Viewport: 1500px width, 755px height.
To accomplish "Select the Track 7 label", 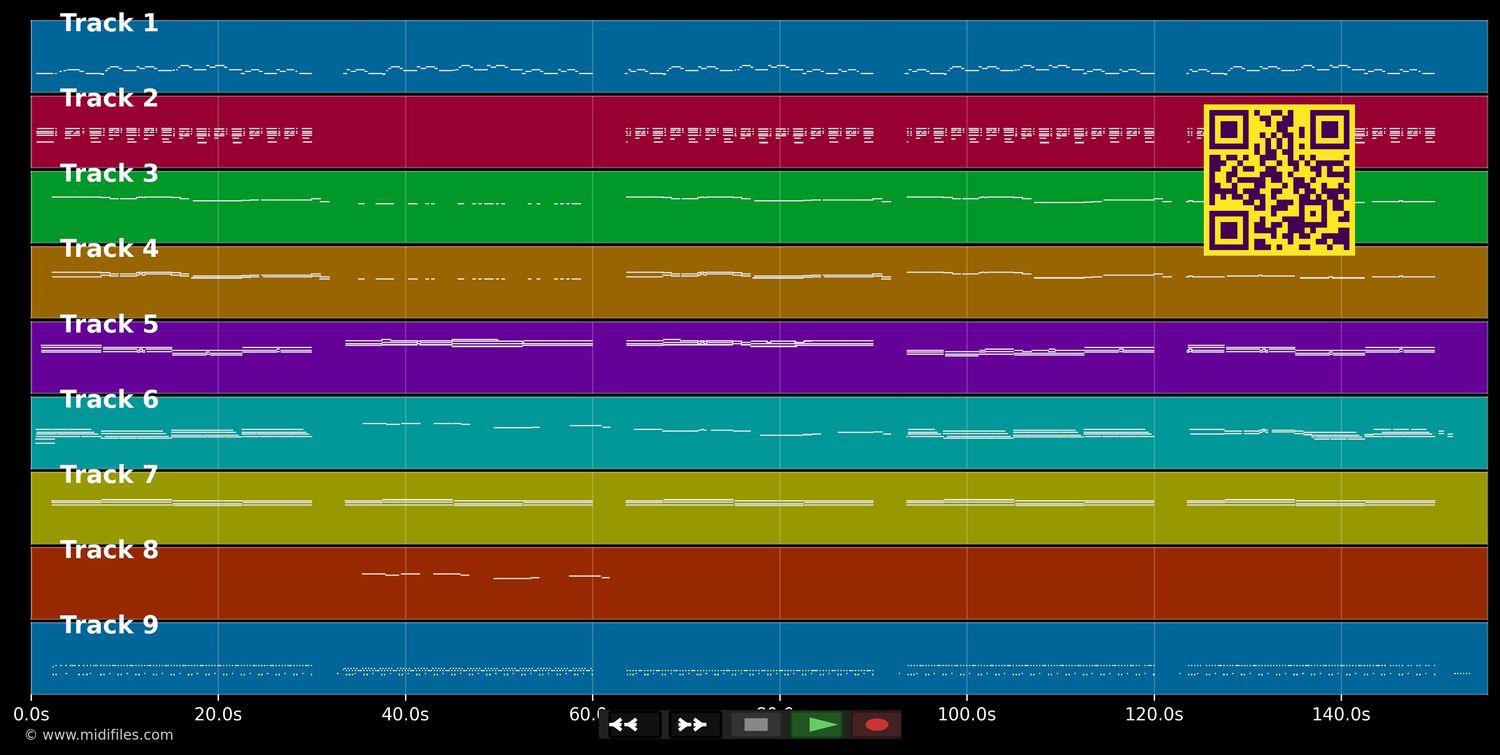I will click(x=109, y=475).
